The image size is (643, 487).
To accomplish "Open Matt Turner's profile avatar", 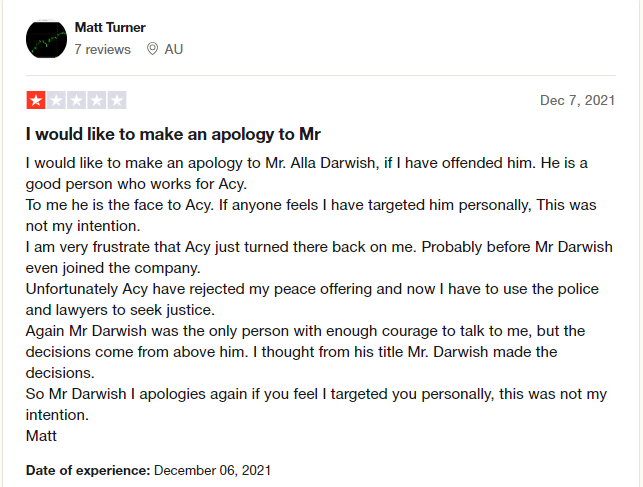I will point(46,39).
